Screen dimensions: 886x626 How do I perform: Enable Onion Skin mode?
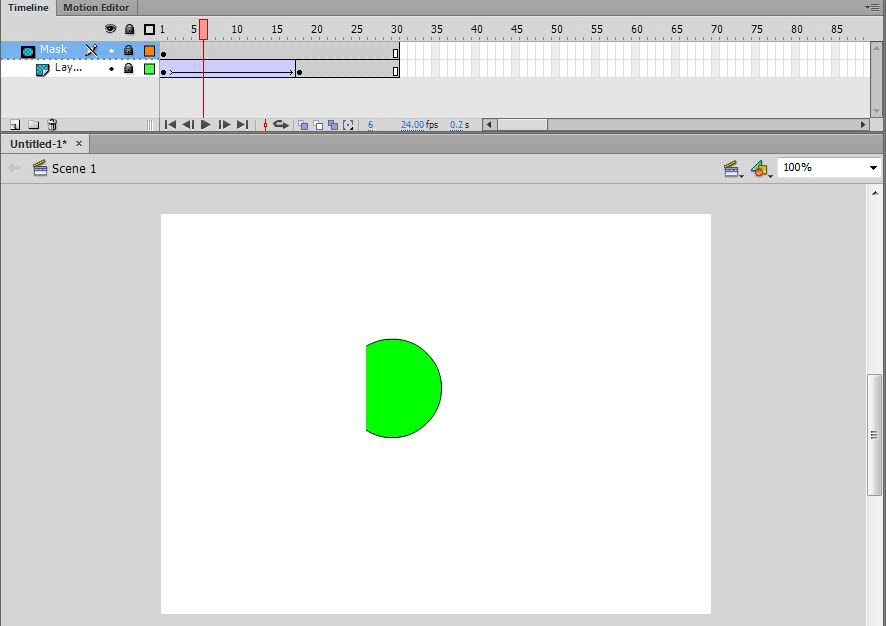pyautogui.click(x=302, y=124)
